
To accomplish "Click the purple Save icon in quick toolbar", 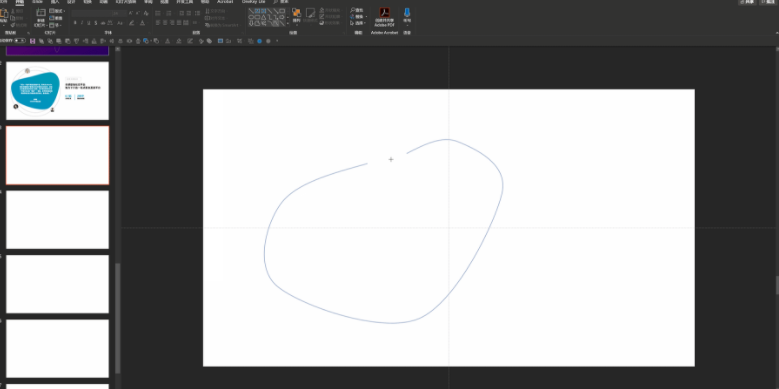I will pos(33,41).
